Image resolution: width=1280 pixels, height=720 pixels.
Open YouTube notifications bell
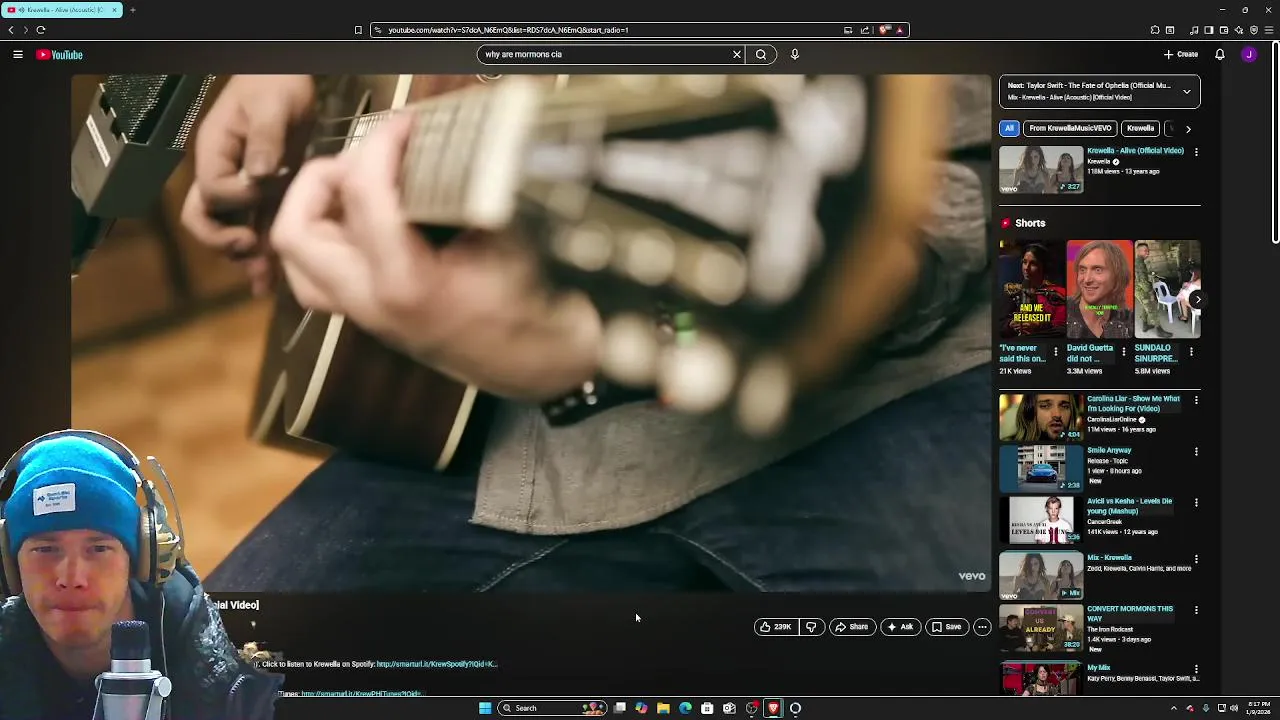click(1220, 55)
